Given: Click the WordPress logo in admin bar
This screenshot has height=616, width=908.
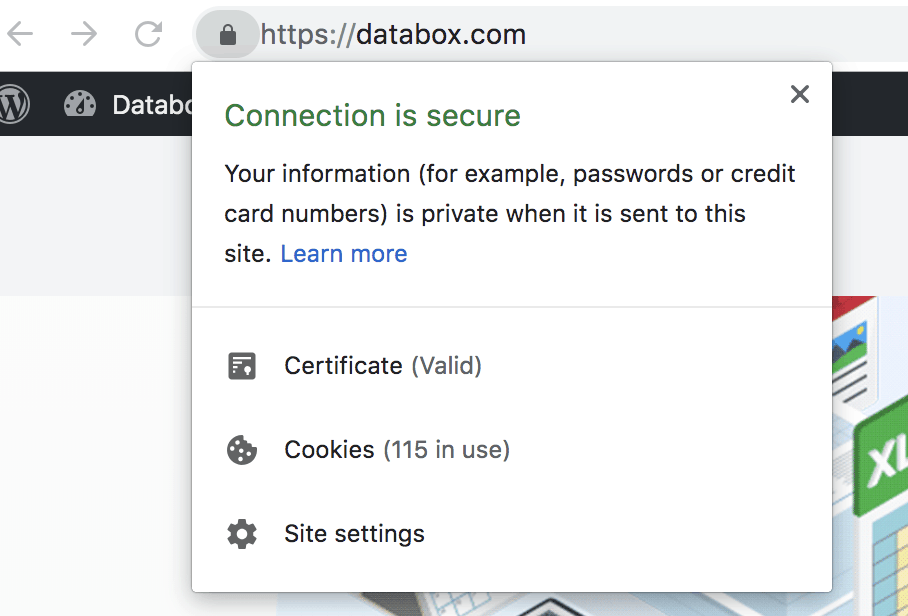Looking at the screenshot, I should (x=14, y=104).
